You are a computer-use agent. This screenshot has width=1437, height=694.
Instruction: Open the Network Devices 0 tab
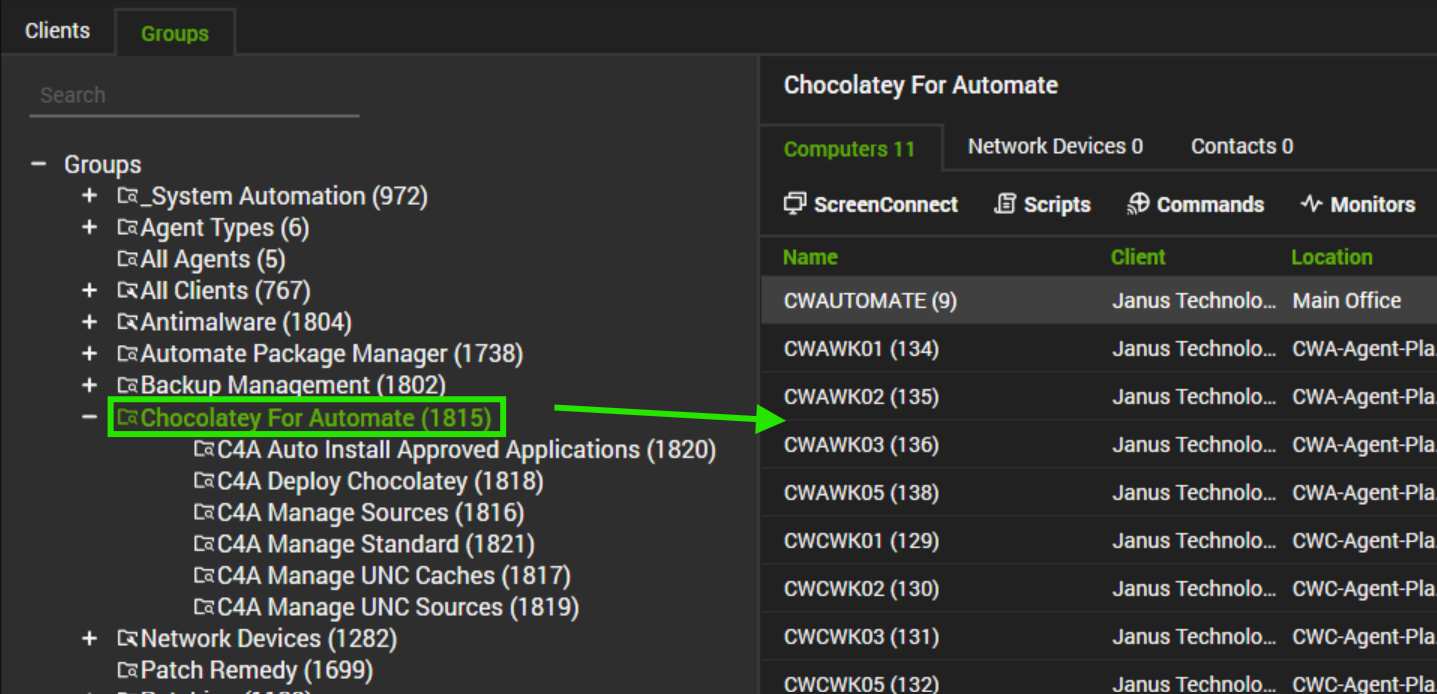[x=1055, y=147]
